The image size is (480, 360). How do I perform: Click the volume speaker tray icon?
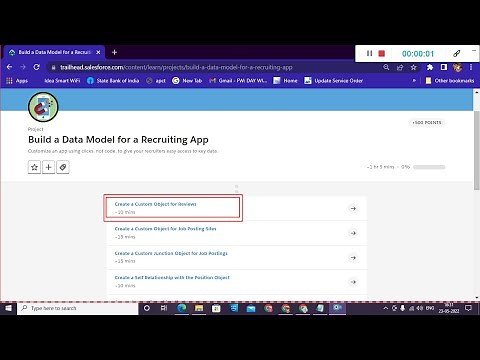point(420,308)
